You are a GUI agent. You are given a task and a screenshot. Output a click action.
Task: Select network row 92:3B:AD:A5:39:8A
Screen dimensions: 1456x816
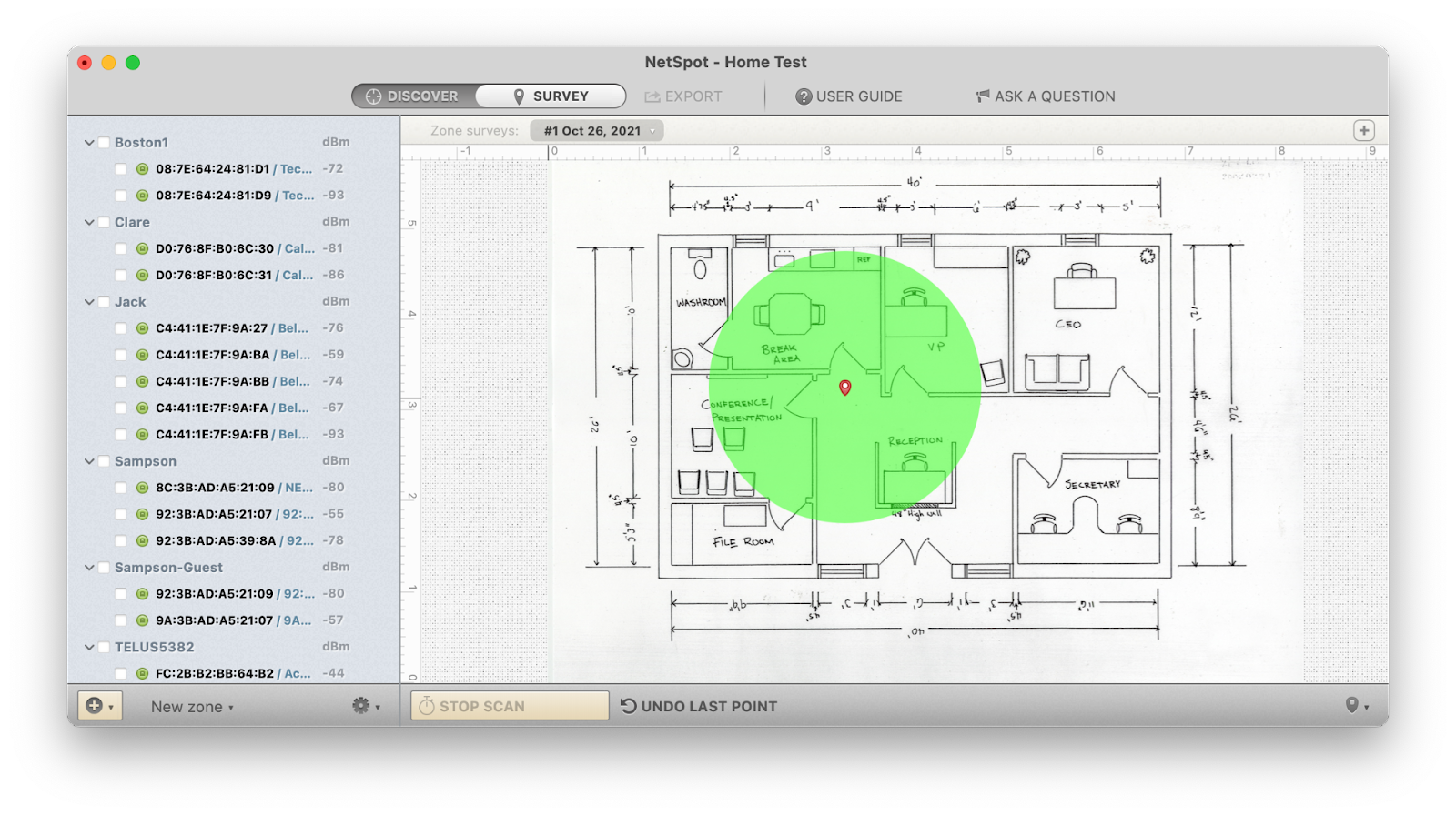[x=234, y=540]
